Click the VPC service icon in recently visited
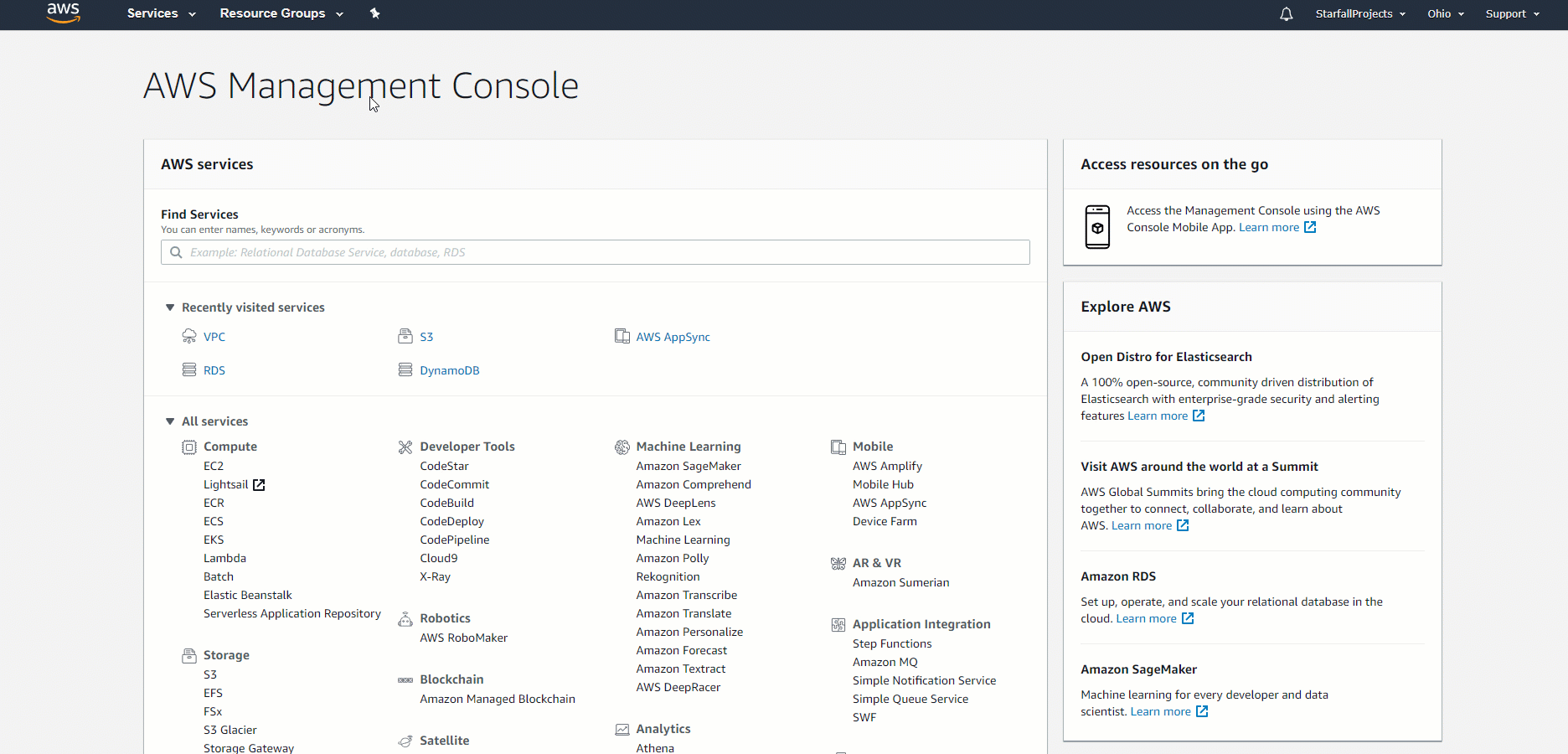This screenshot has height=754, width=1568. 189,337
